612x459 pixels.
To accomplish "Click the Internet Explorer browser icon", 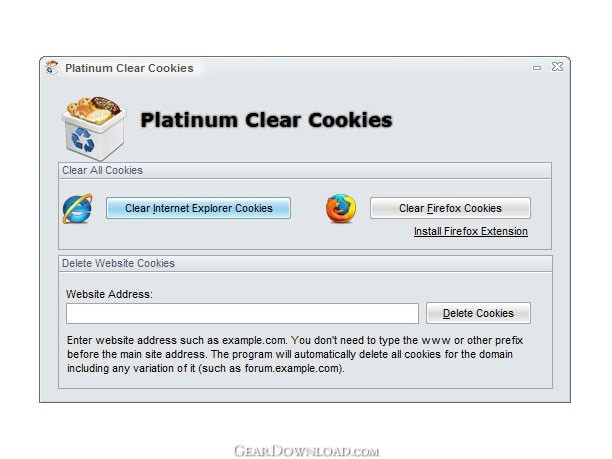I will [77, 208].
